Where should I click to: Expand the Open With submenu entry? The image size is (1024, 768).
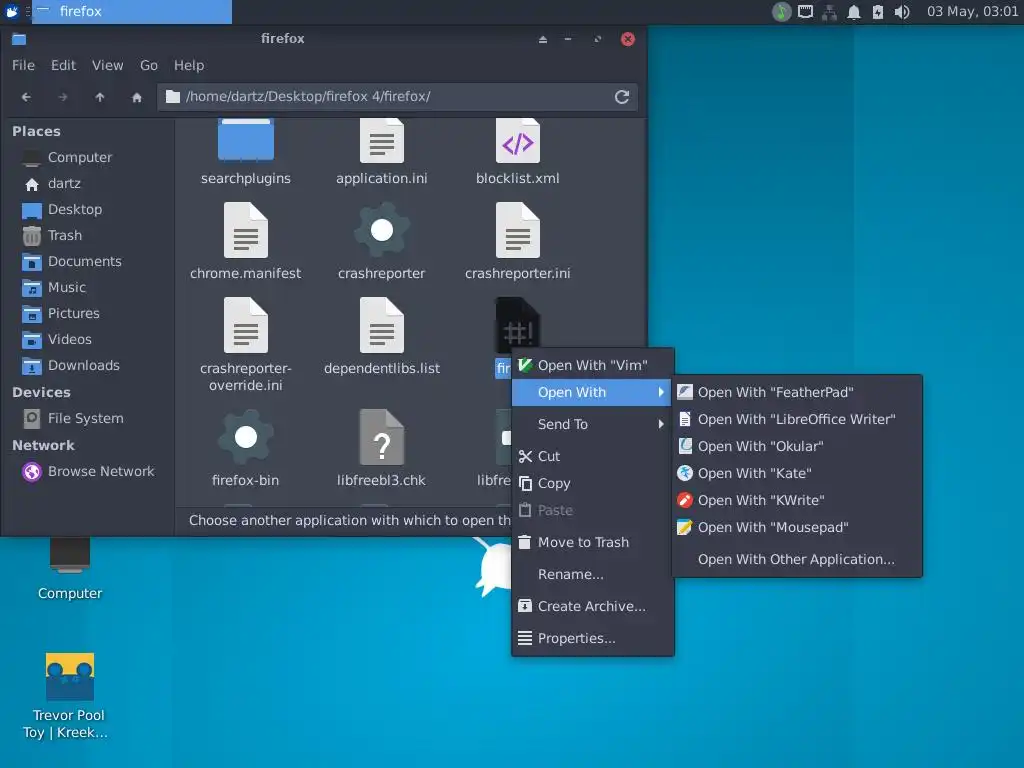pyautogui.click(x=592, y=392)
